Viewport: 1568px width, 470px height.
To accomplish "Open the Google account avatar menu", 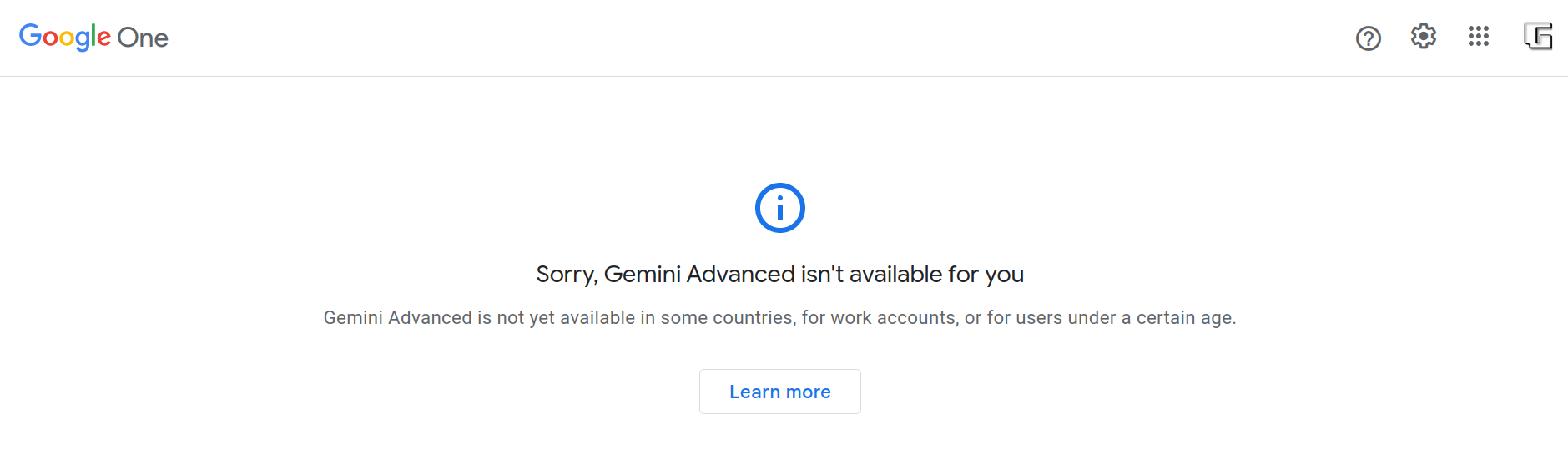I will coord(1537,37).
